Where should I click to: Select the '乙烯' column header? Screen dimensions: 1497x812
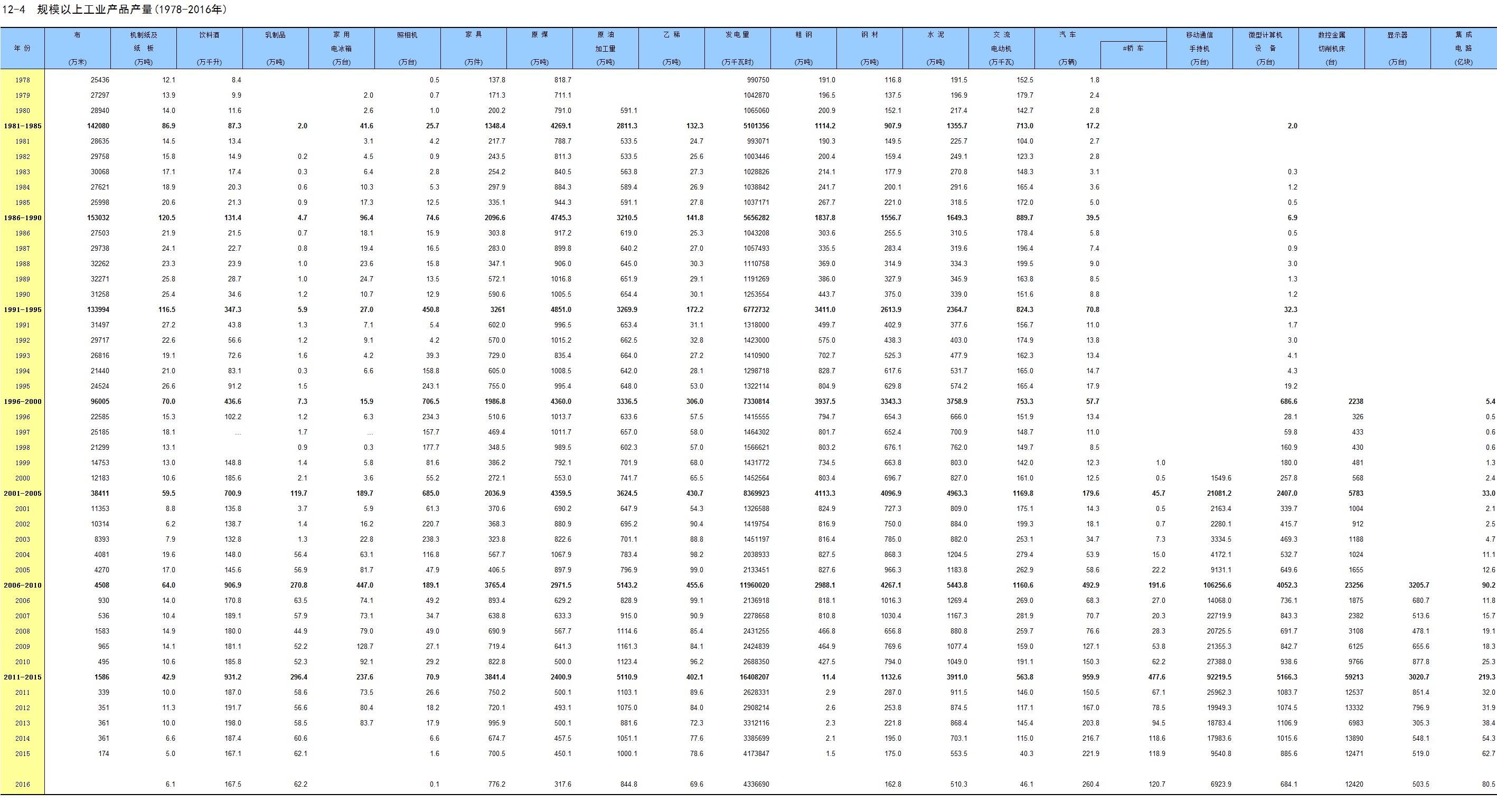click(x=671, y=48)
